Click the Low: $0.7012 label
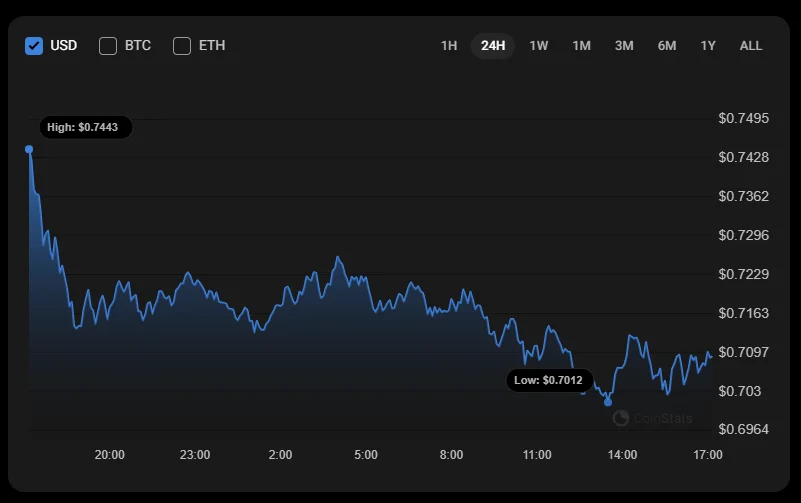This screenshot has width=801, height=503. [x=549, y=380]
